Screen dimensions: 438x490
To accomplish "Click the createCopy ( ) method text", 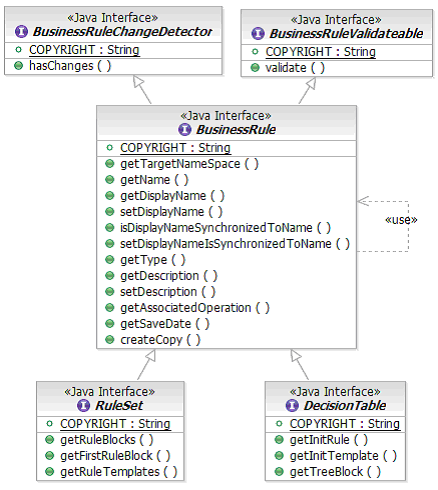I will 160,340.
